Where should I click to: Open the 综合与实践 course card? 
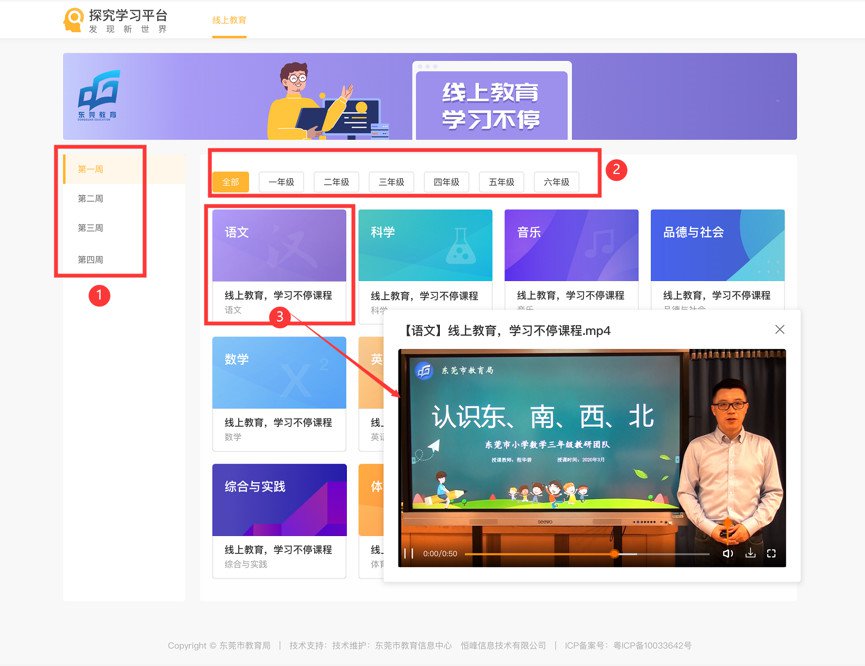click(279, 518)
